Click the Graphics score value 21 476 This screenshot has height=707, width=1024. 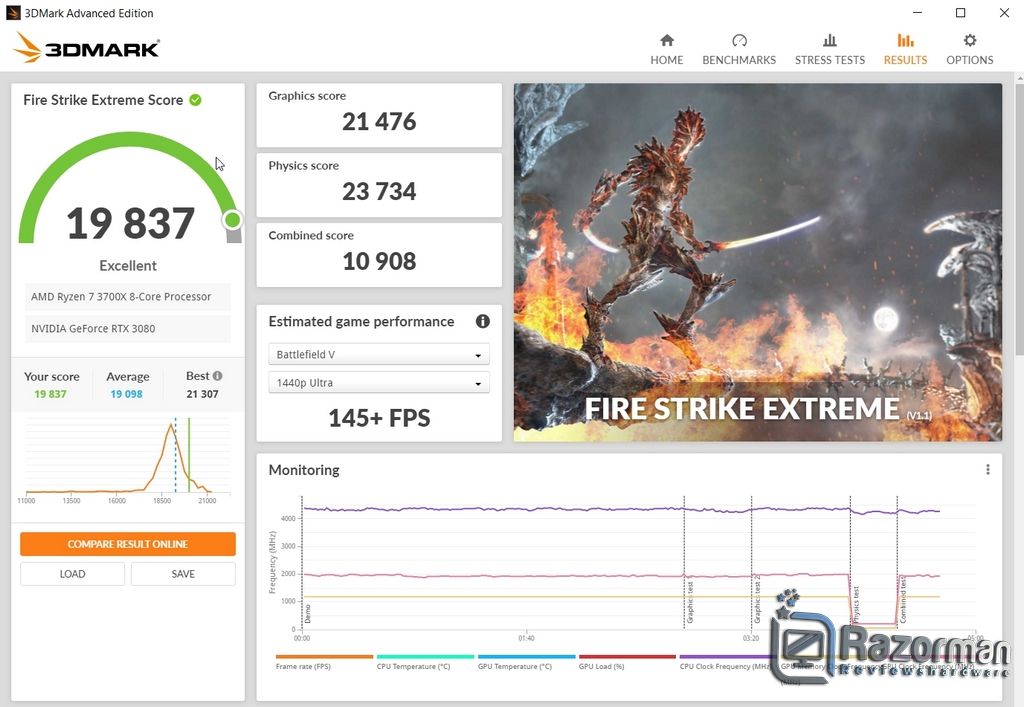click(379, 121)
